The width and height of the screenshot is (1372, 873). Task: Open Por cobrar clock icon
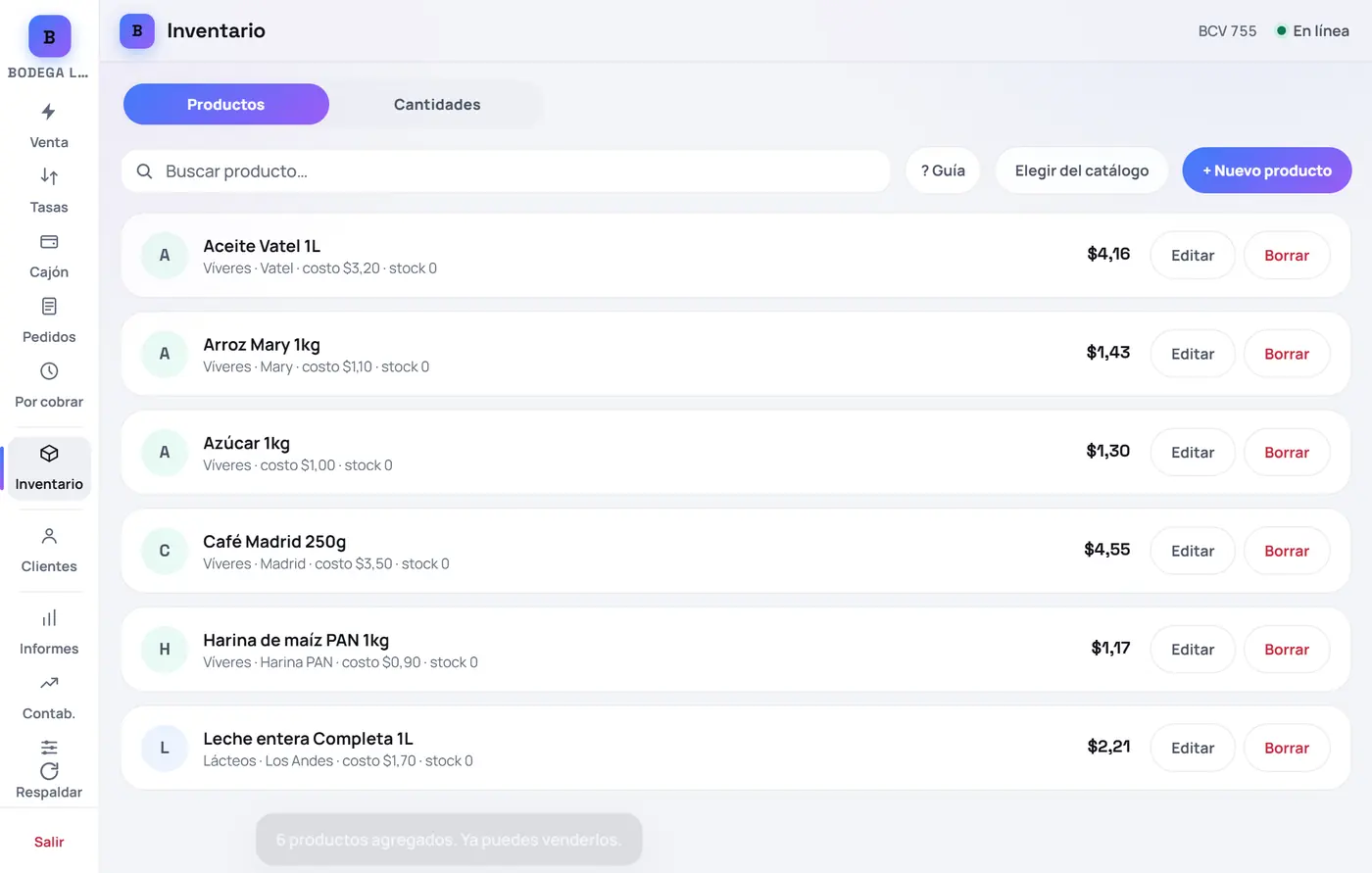pos(49,371)
